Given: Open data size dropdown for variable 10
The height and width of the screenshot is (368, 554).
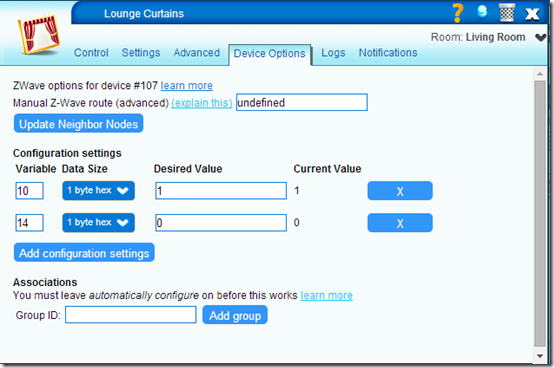Looking at the screenshot, I should [98, 190].
